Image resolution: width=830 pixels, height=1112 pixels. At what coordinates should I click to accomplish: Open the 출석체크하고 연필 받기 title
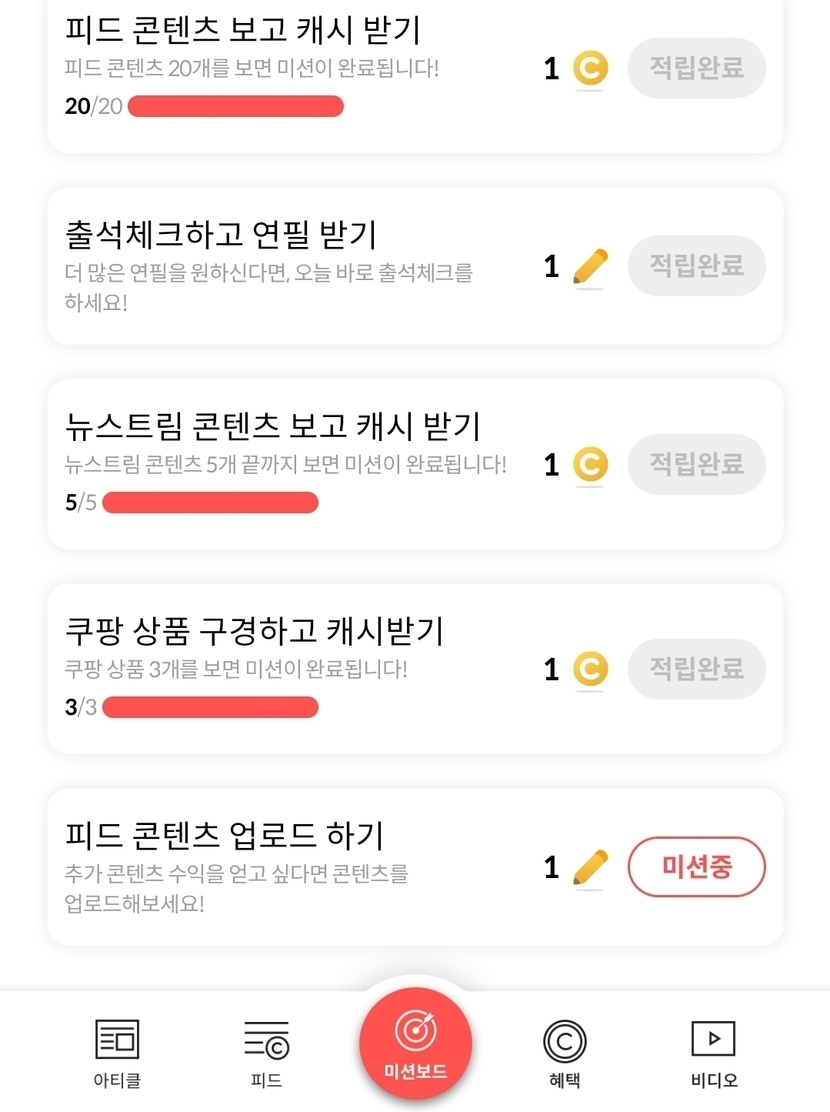point(220,235)
